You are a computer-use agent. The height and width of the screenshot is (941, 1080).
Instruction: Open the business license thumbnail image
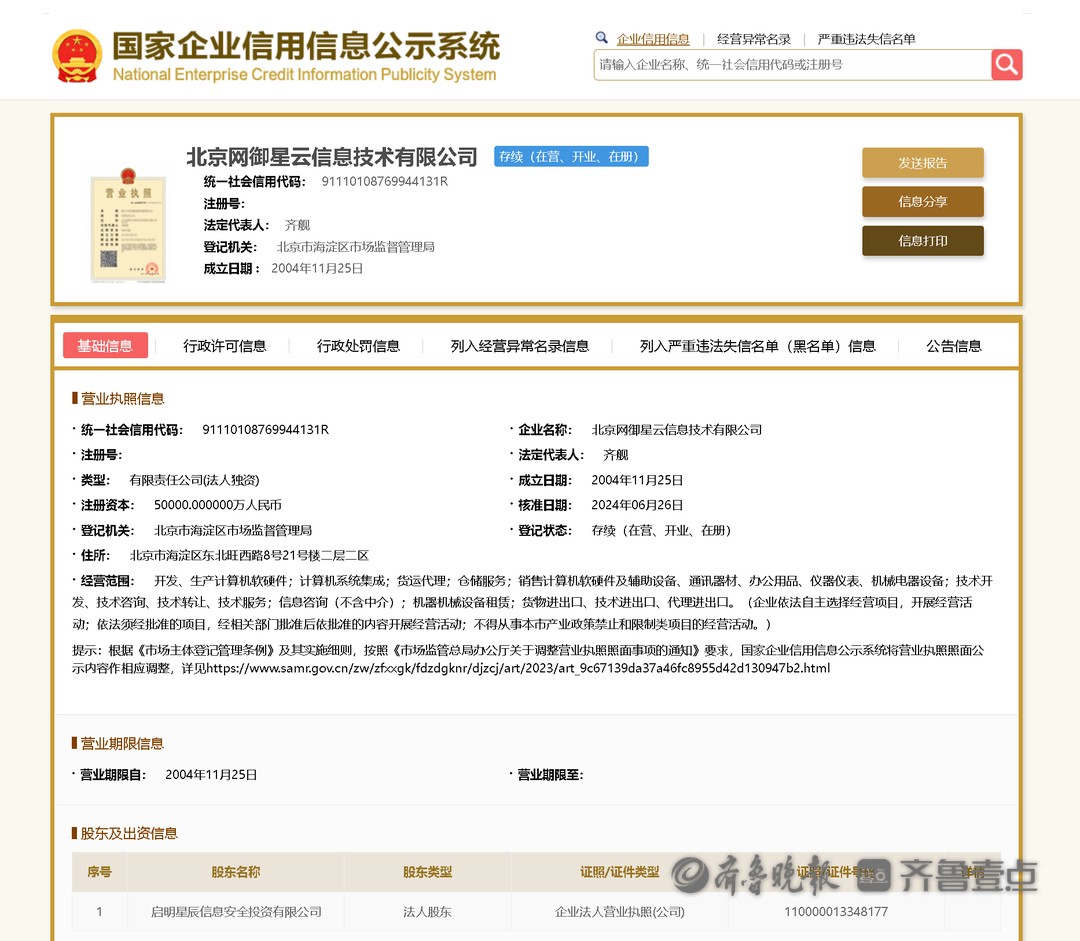click(128, 225)
